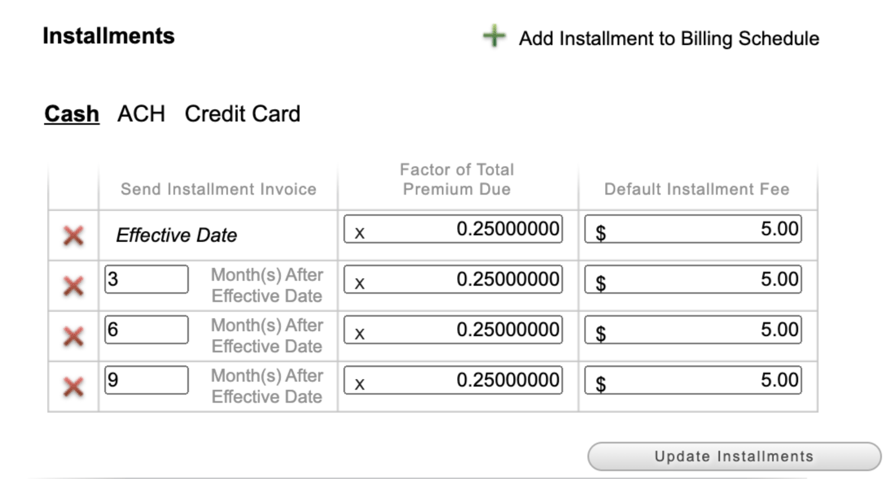Image resolution: width=889 pixels, height=479 pixels.
Task: Focus the 9 months after input field
Action: (x=146, y=380)
